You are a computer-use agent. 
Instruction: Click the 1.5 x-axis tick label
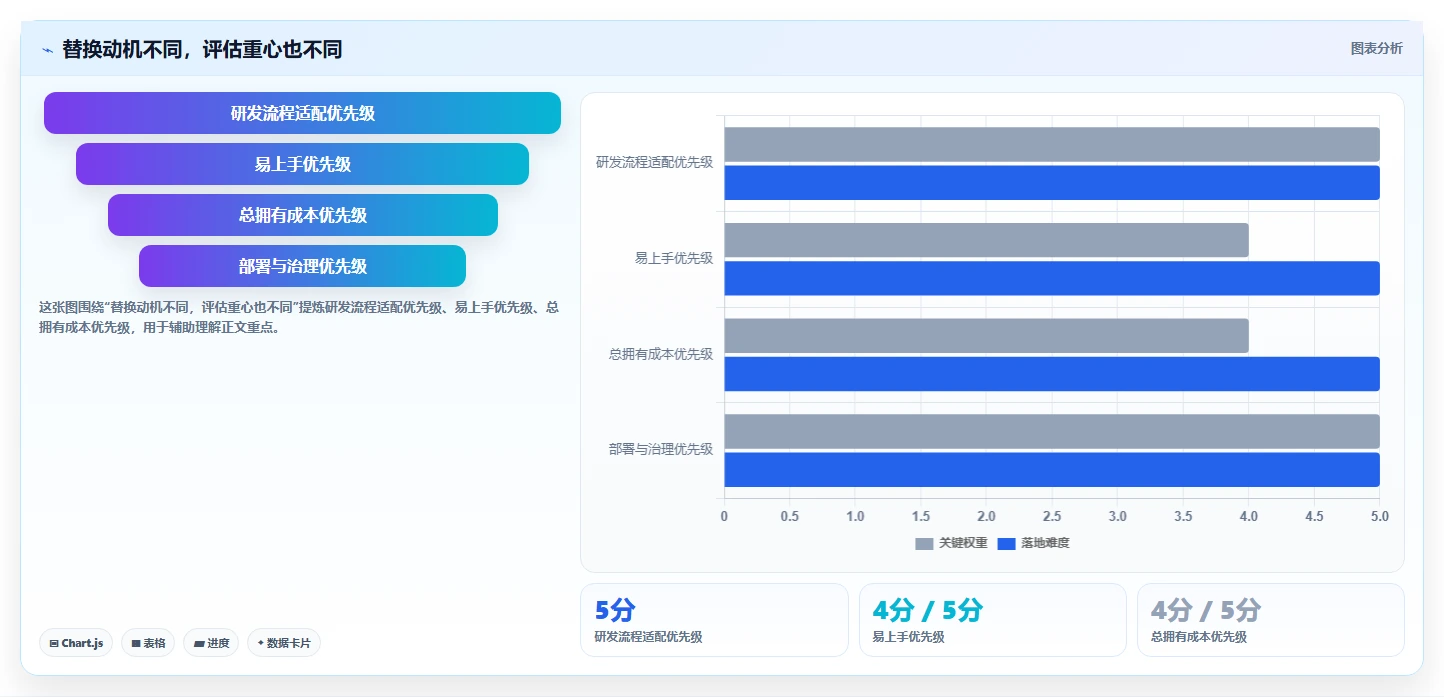921,516
